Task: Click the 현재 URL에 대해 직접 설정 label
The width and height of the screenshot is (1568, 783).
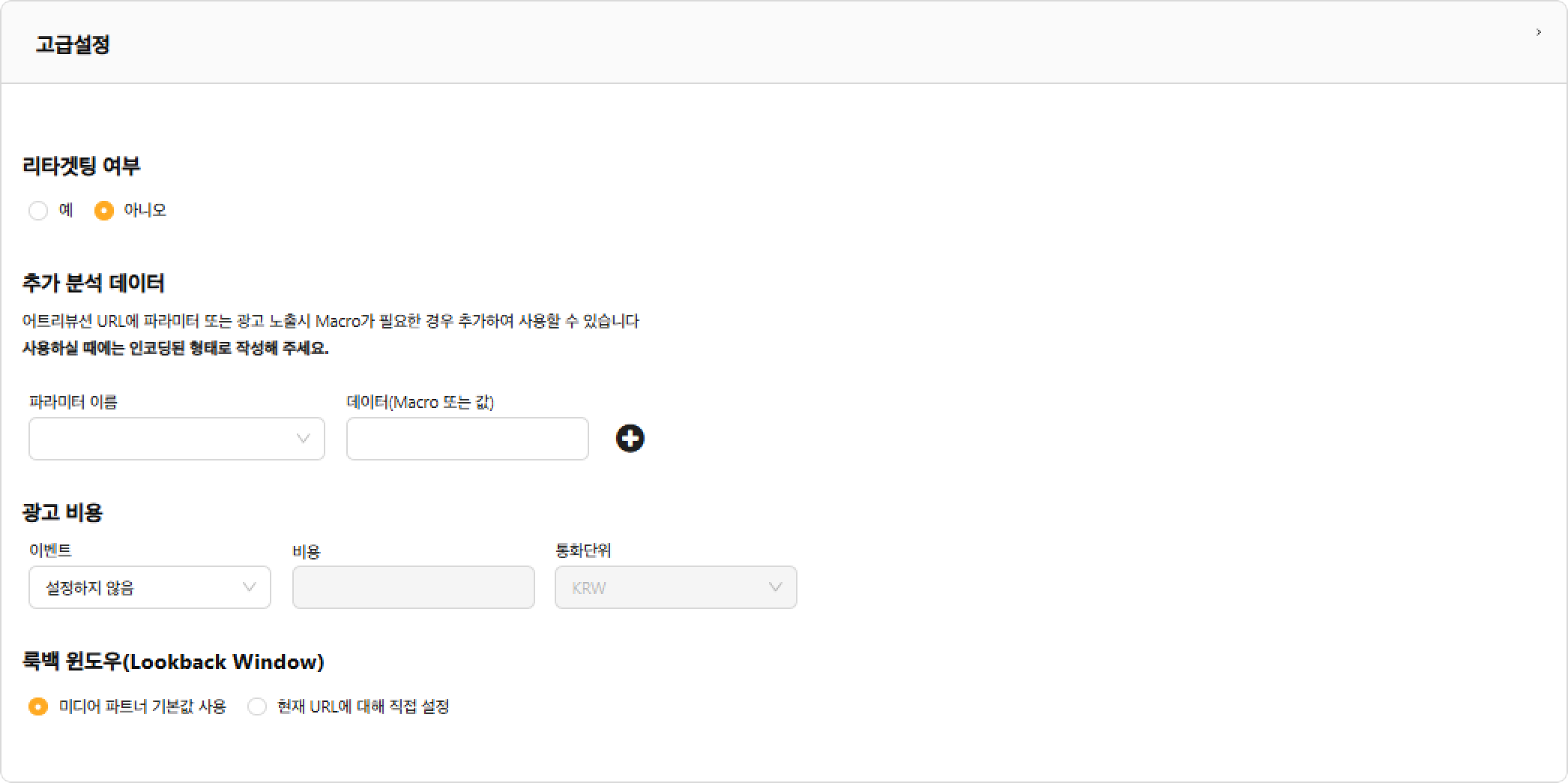Action: [x=363, y=706]
